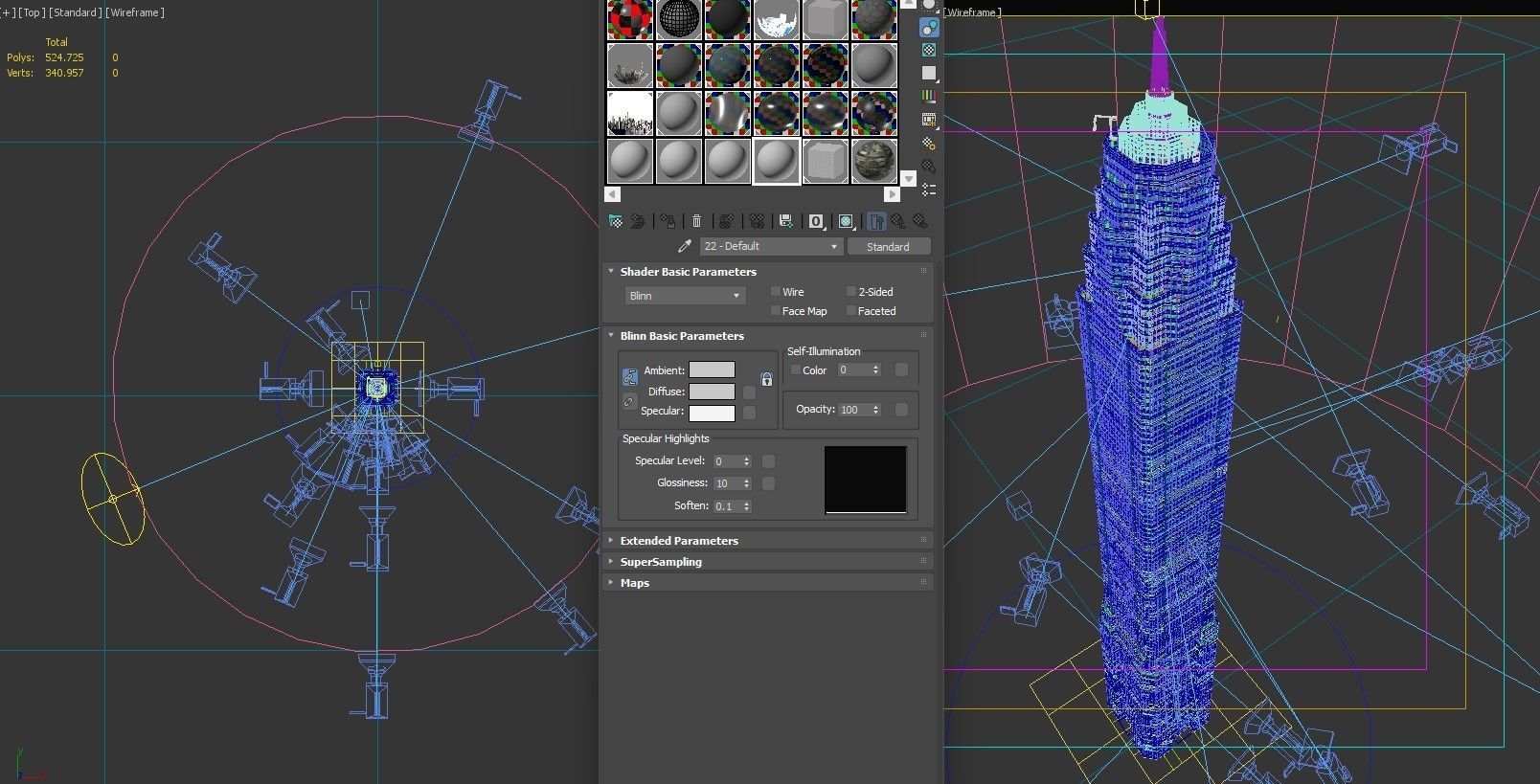Click the padlock for ambient/diffuse maps
The image size is (1540, 784).
click(x=766, y=380)
